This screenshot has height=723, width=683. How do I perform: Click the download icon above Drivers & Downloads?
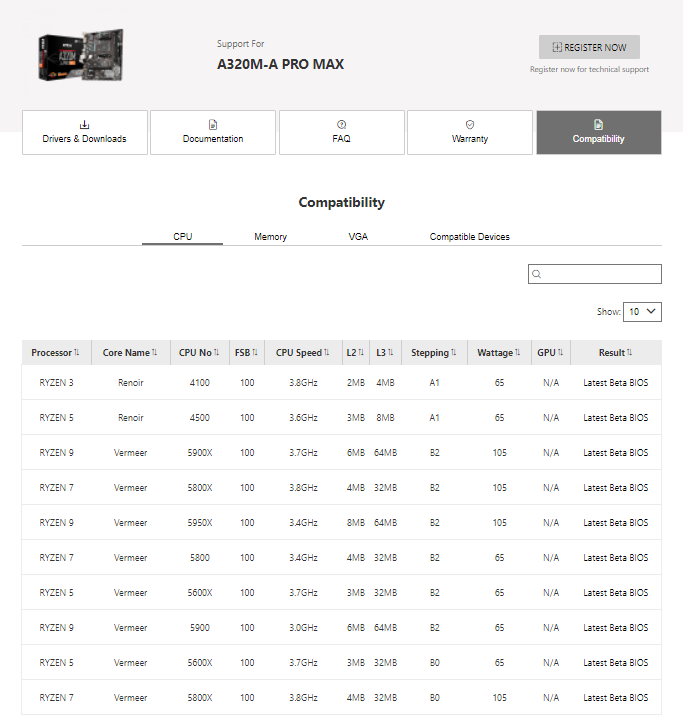click(84, 124)
